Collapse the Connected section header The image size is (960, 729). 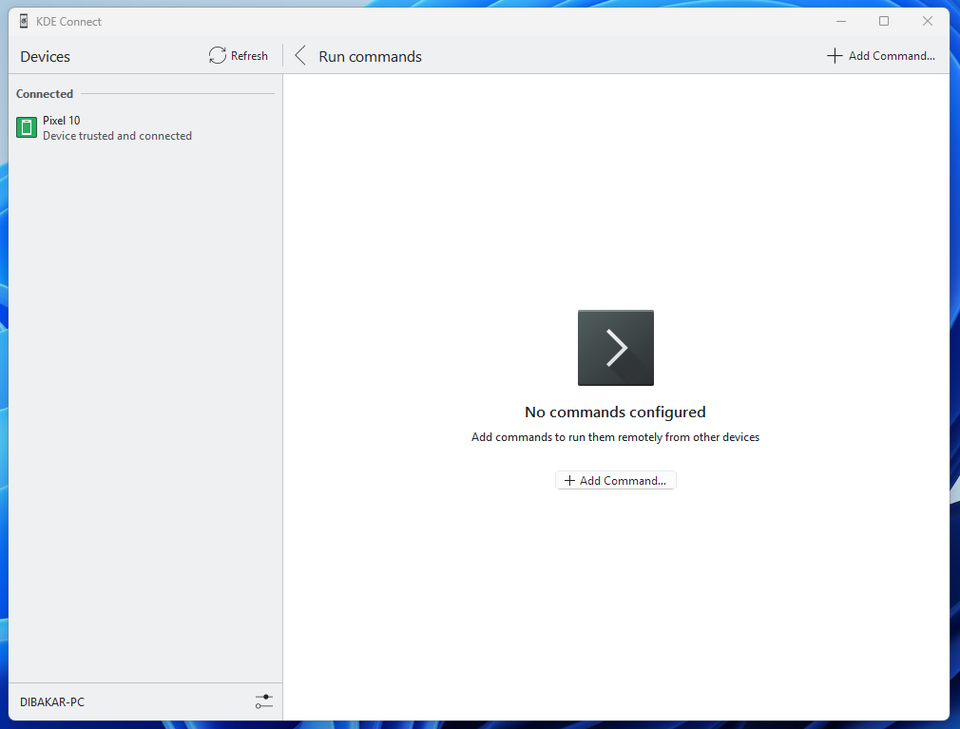tap(44, 93)
